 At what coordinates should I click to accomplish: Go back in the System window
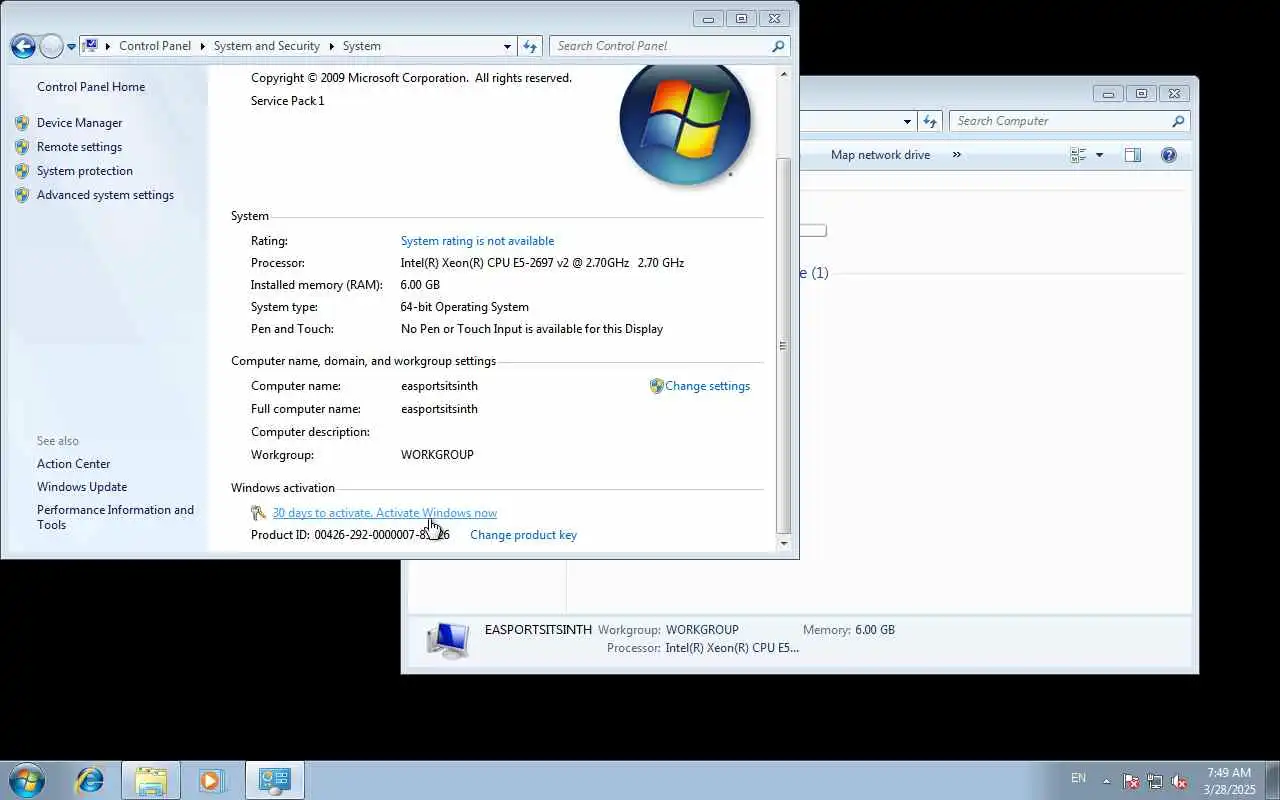tap(23, 46)
